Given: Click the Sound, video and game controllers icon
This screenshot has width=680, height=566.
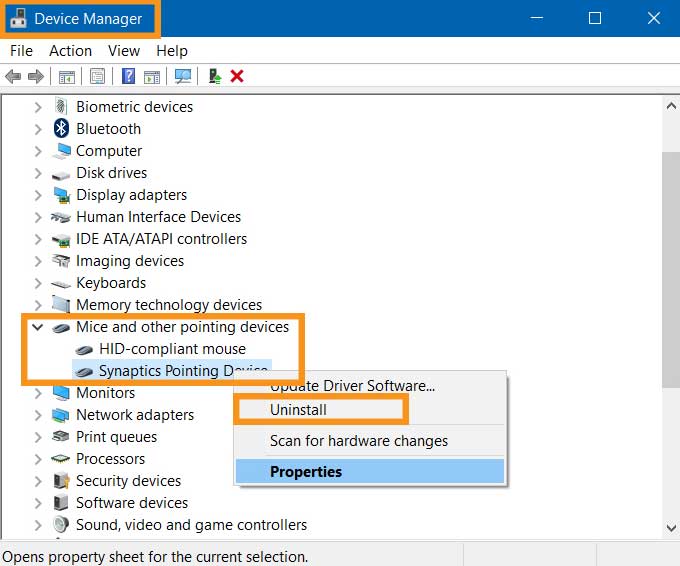Looking at the screenshot, I should (x=61, y=524).
